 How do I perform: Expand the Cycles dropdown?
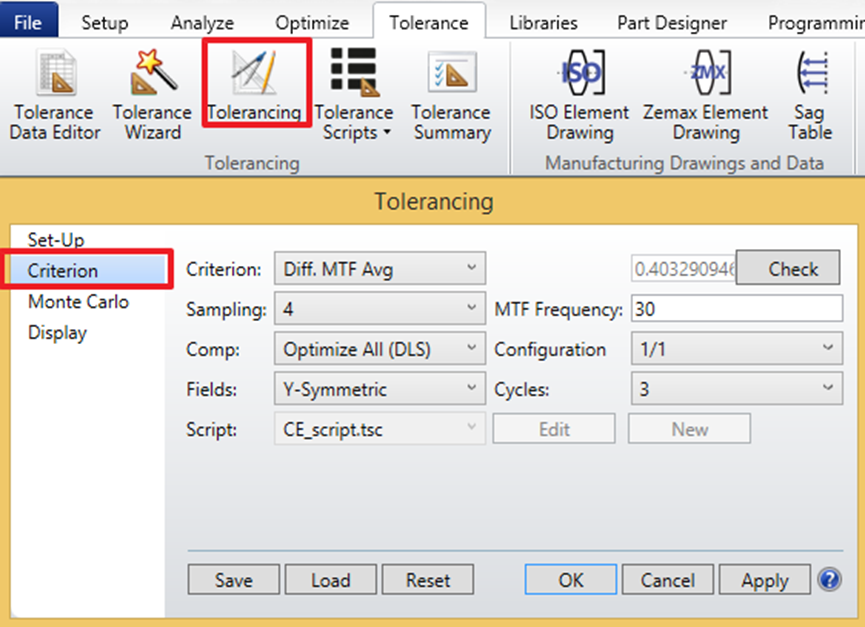click(736, 389)
